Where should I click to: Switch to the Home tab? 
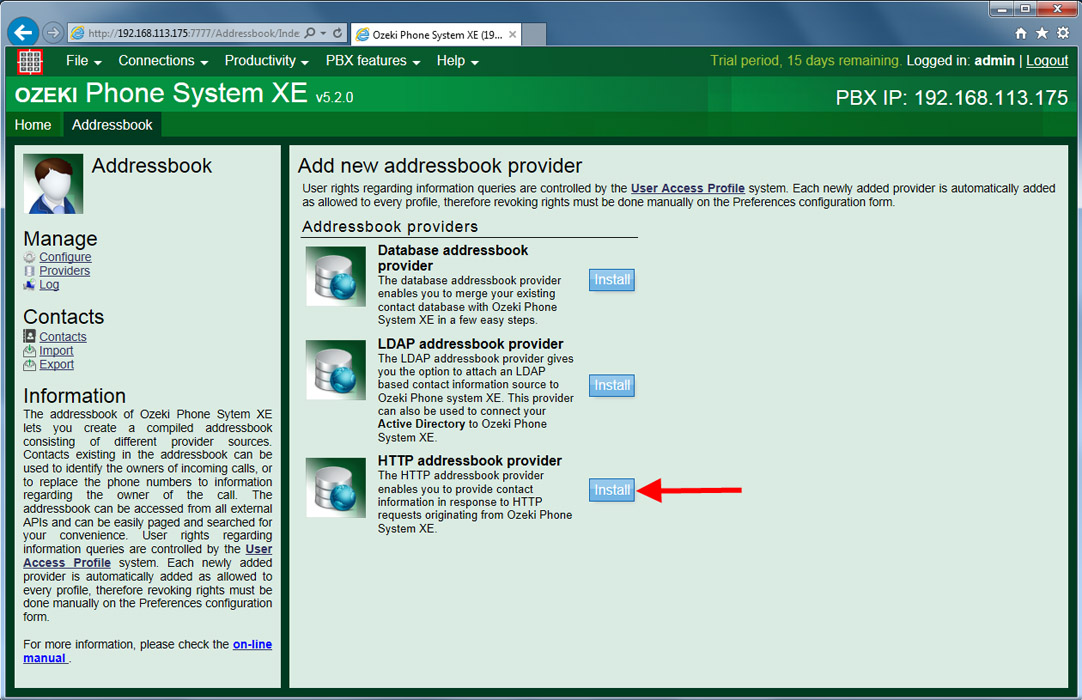[33, 125]
